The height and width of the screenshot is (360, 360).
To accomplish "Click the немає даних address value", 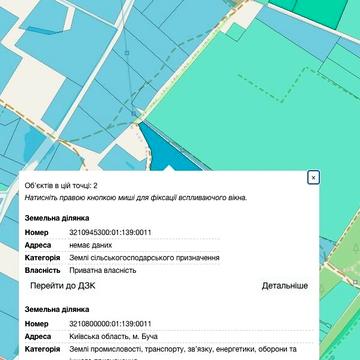I will [x=91, y=245].
